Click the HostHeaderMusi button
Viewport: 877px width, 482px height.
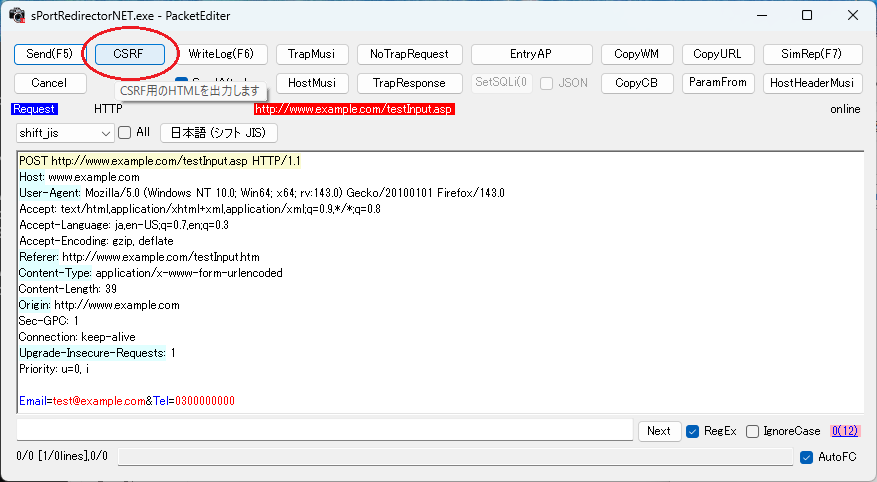(x=812, y=83)
